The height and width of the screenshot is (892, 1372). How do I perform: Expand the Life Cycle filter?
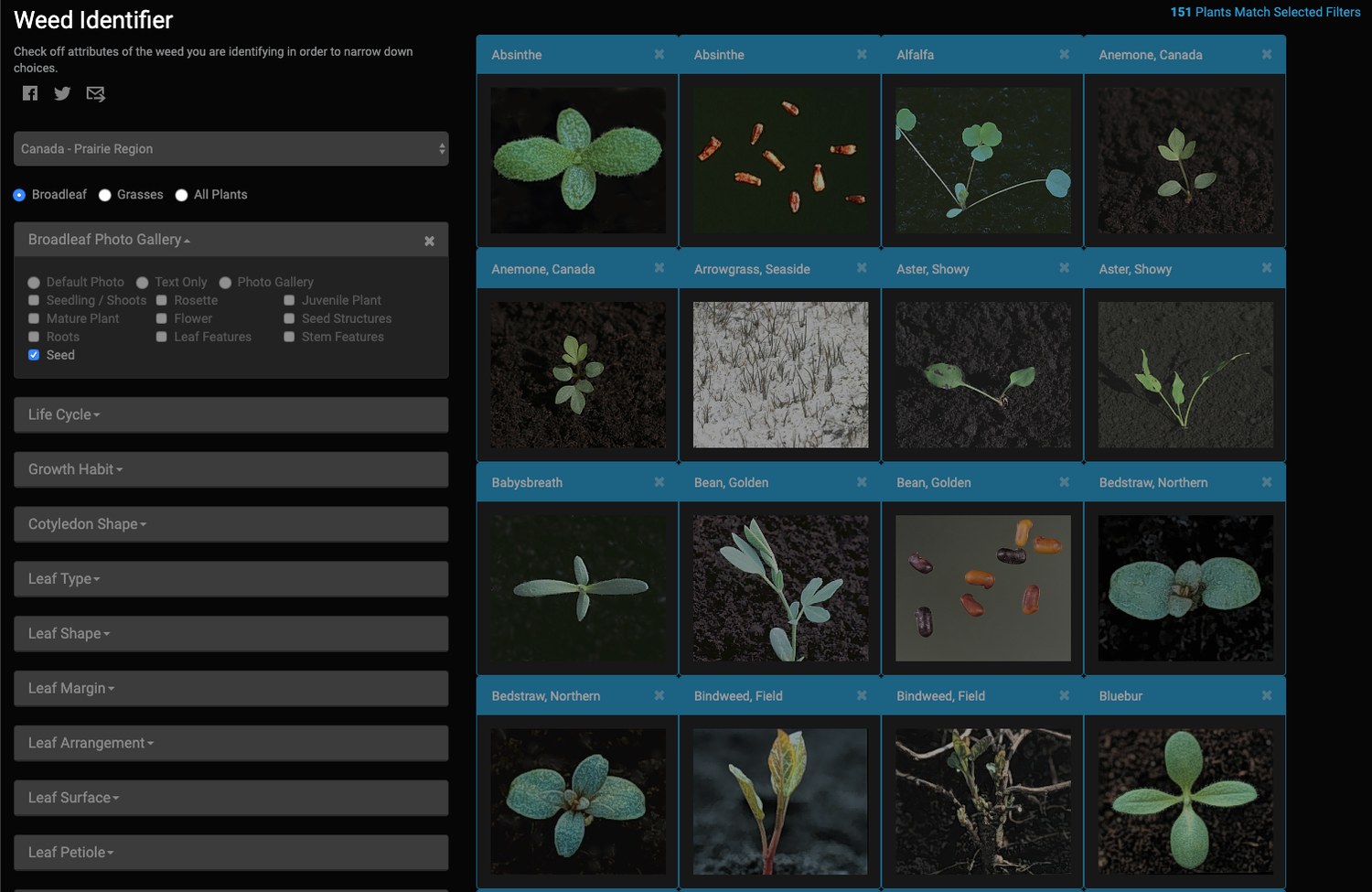(x=231, y=414)
